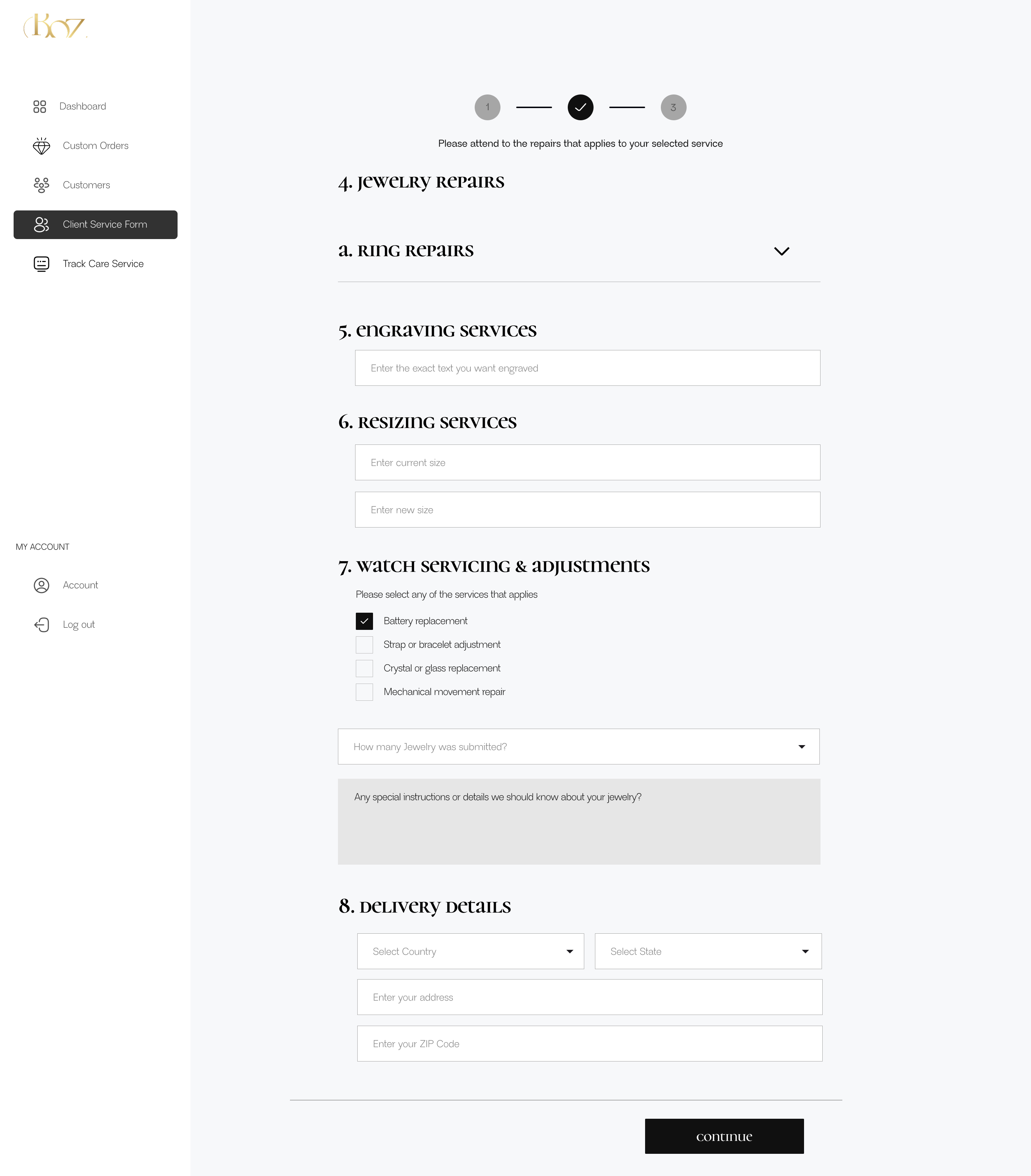Open the Select Country dropdown
The image size is (1031, 1176).
coord(470,951)
